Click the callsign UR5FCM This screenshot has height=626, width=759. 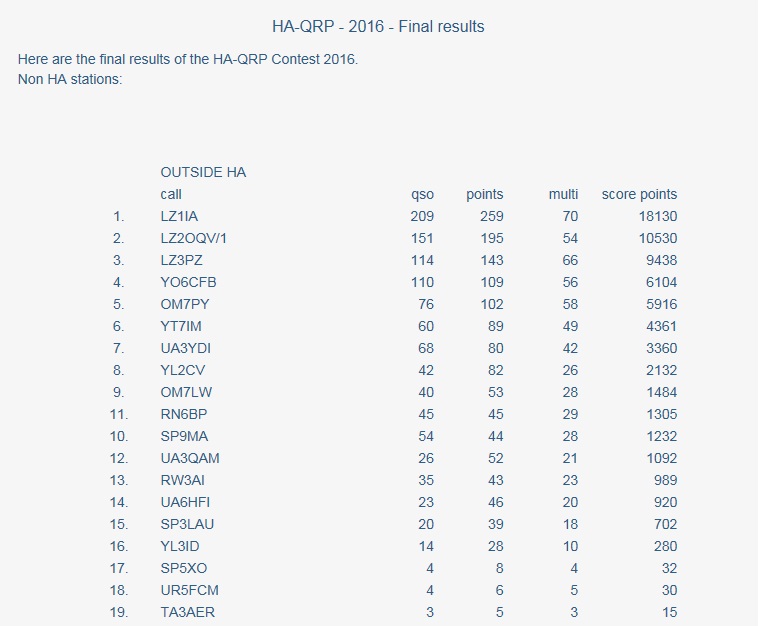coord(188,590)
